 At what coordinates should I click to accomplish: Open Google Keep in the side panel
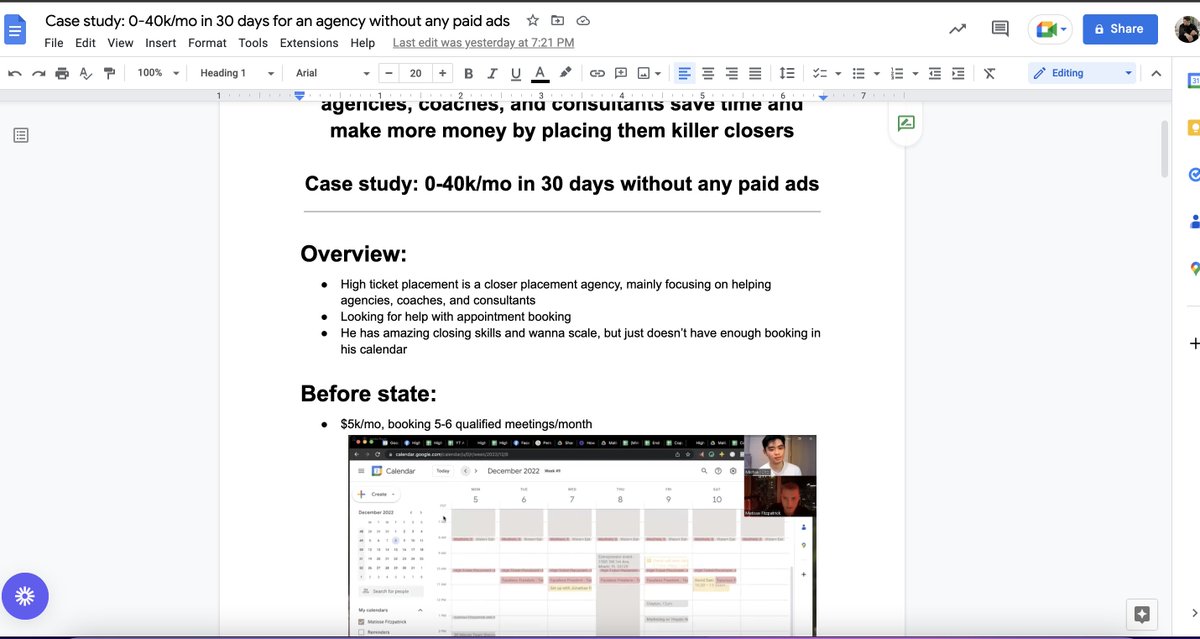(1192, 128)
